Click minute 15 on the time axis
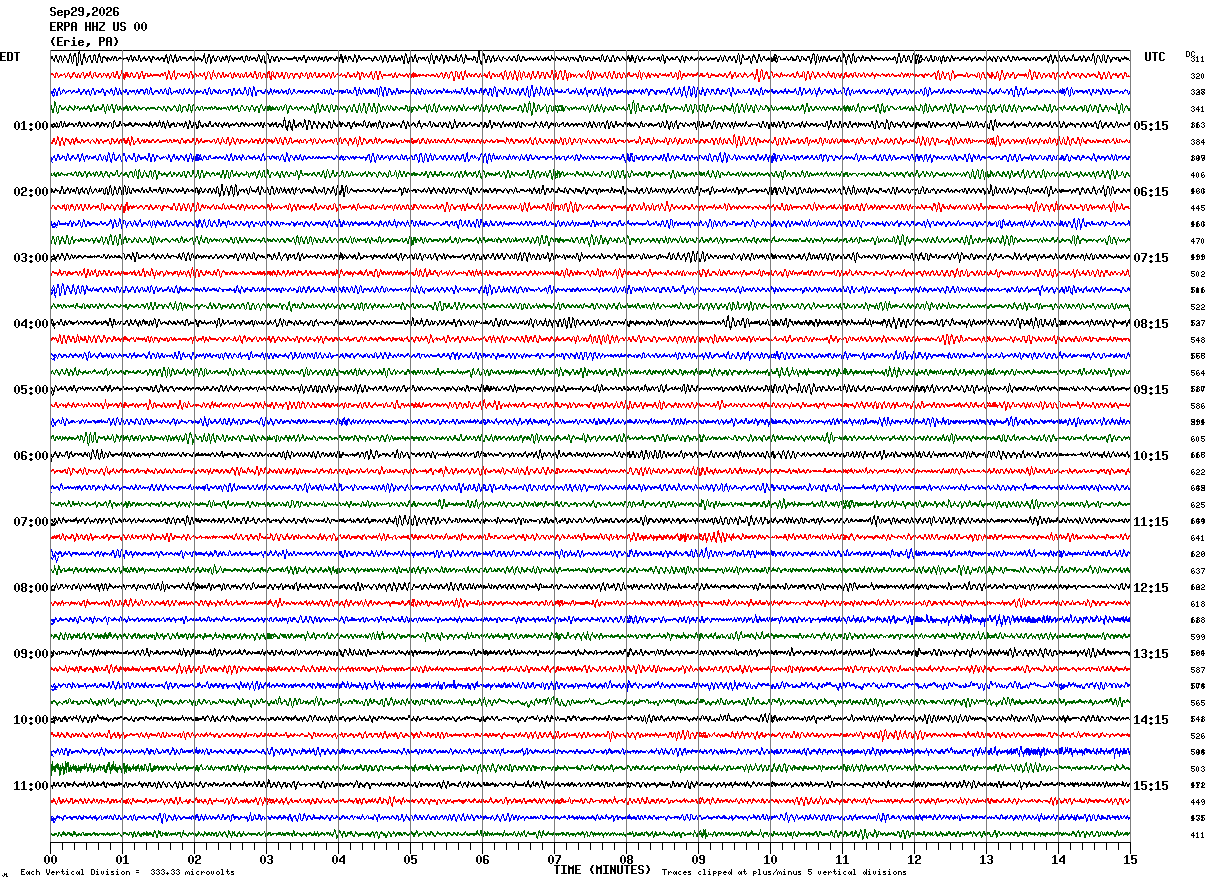Screen dimensions: 1210x886 coord(1130,859)
